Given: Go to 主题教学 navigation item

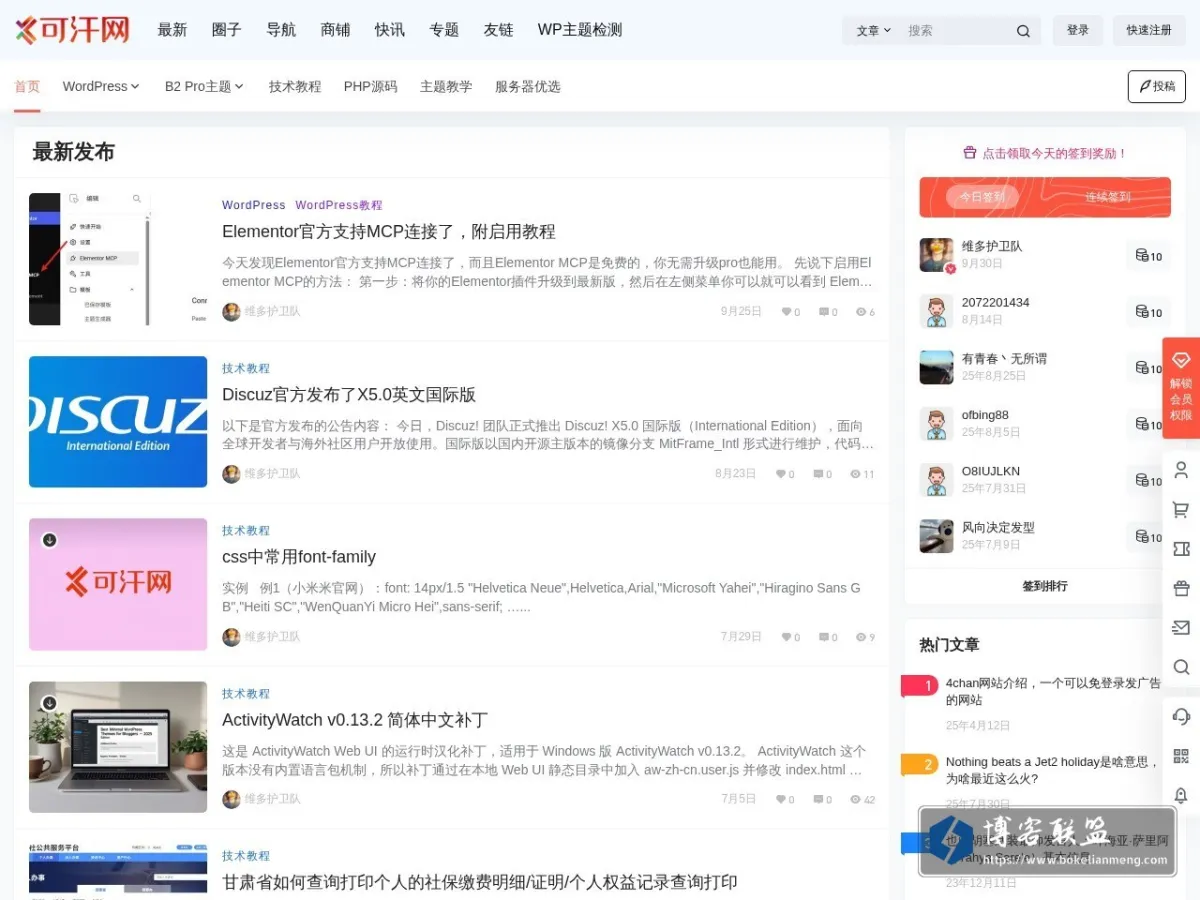Looking at the screenshot, I should pyautogui.click(x=446, y=87).
